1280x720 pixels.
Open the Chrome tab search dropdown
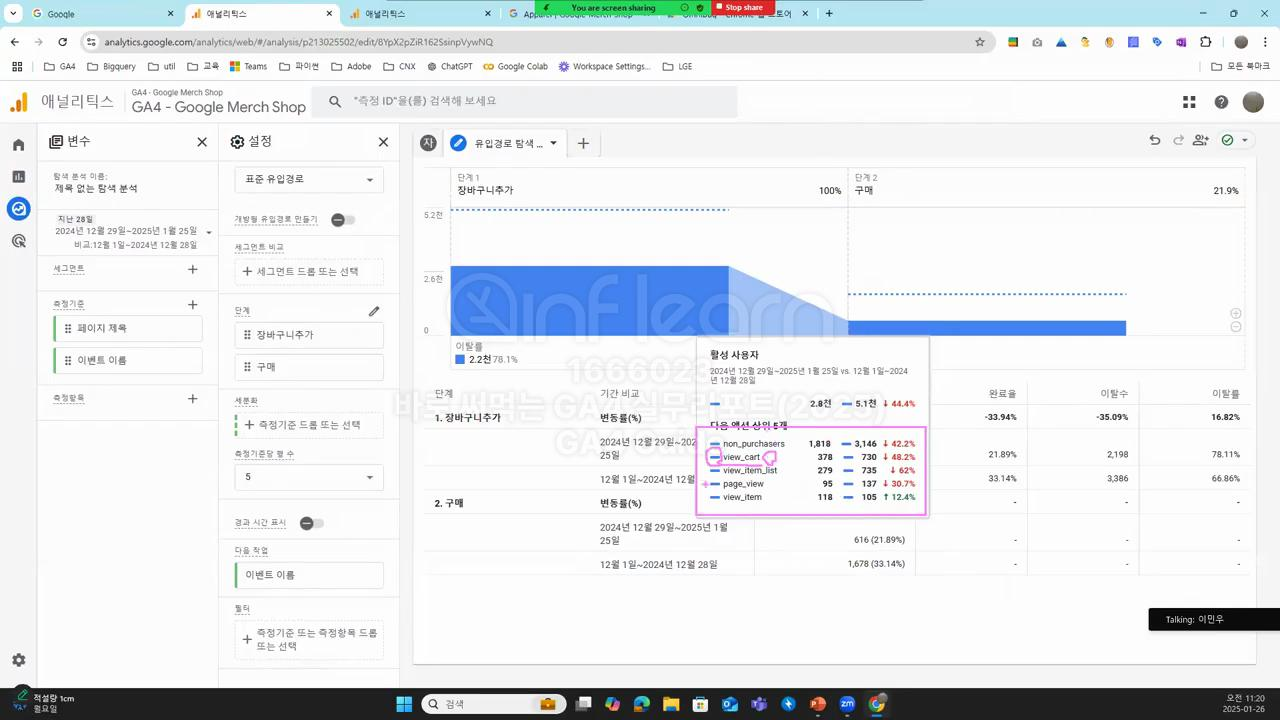(13, 14)
